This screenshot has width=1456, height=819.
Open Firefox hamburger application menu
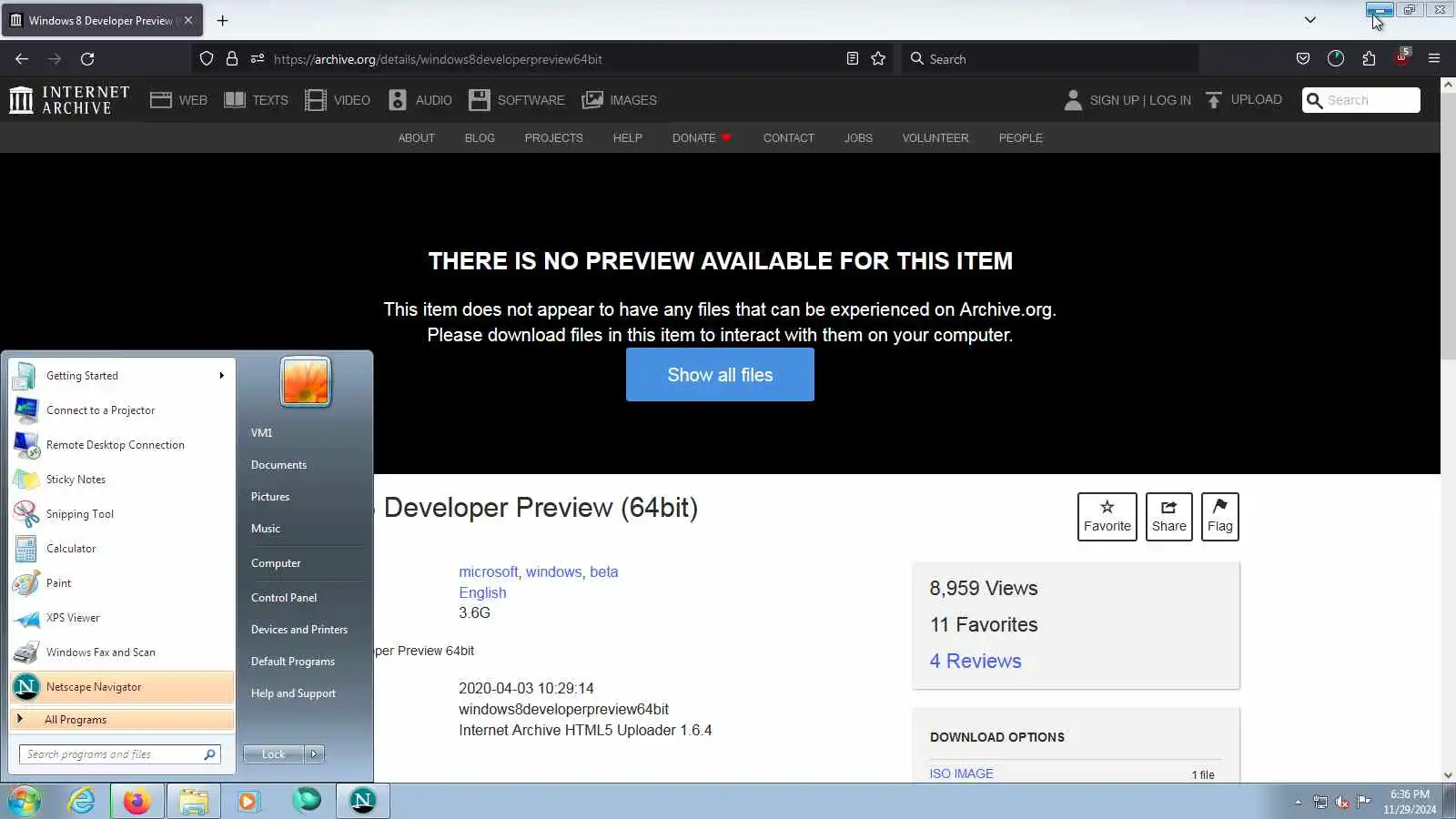click(1434, 59)
